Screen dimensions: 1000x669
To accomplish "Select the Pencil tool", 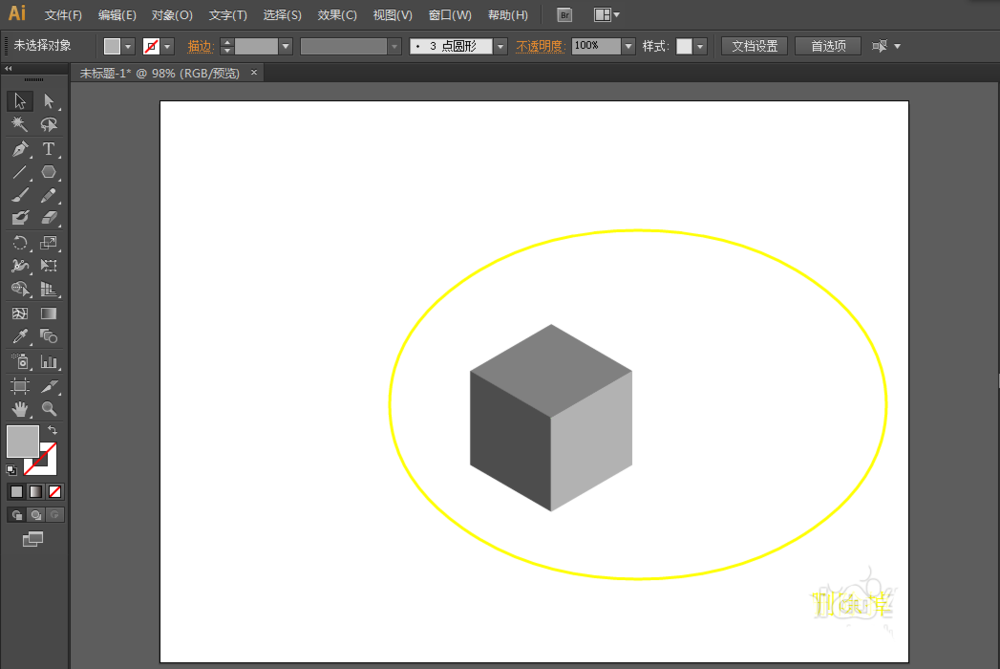I will (x=48, y=195).
